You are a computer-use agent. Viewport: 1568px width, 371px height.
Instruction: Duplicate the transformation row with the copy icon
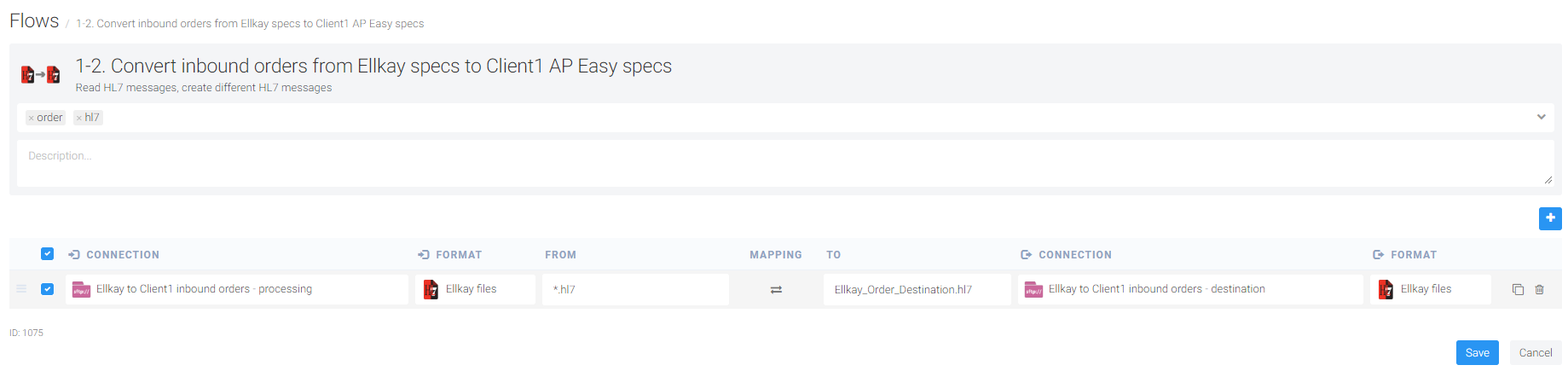(1518, 290)
